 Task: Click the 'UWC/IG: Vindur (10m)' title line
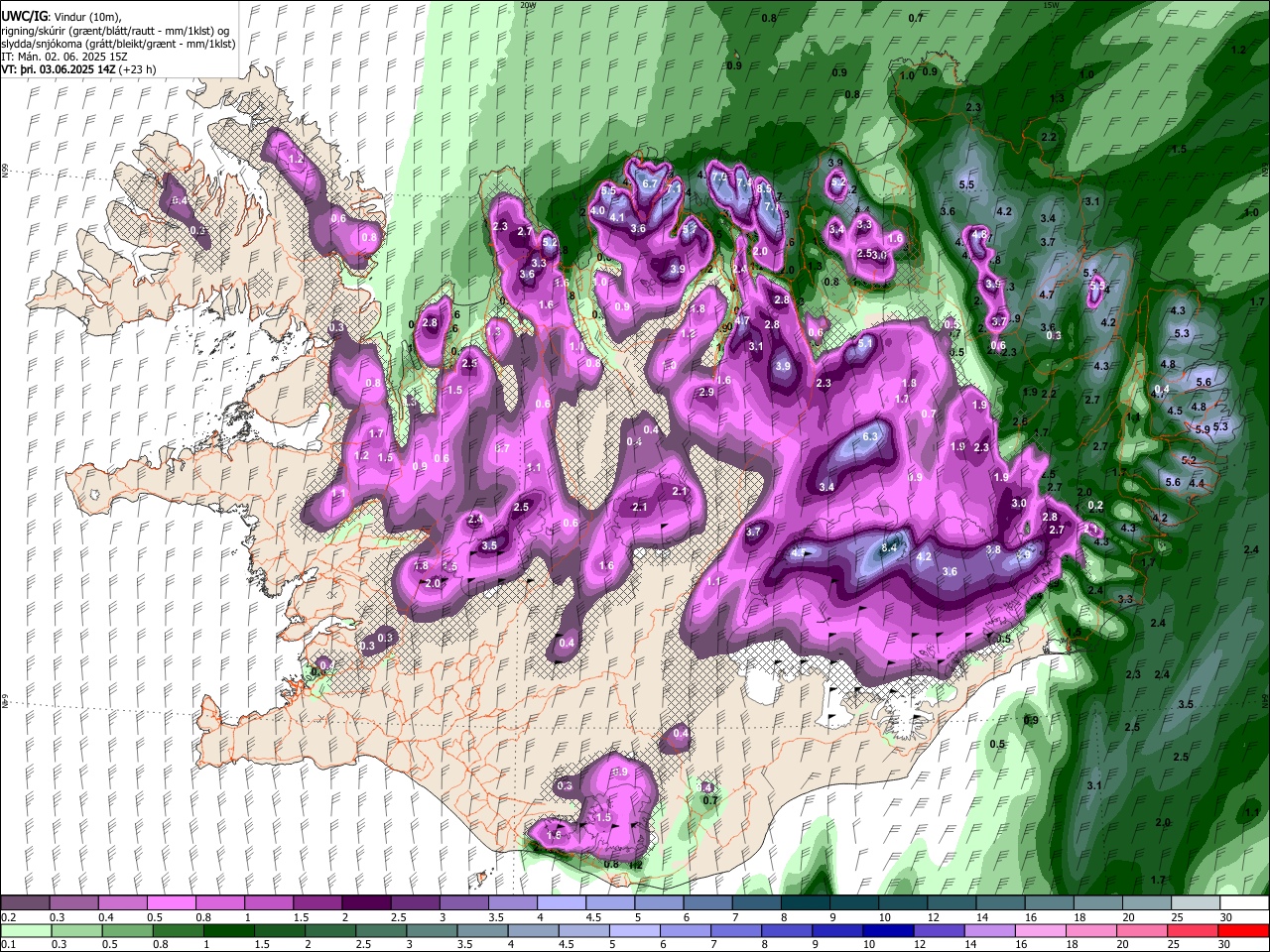61,16
